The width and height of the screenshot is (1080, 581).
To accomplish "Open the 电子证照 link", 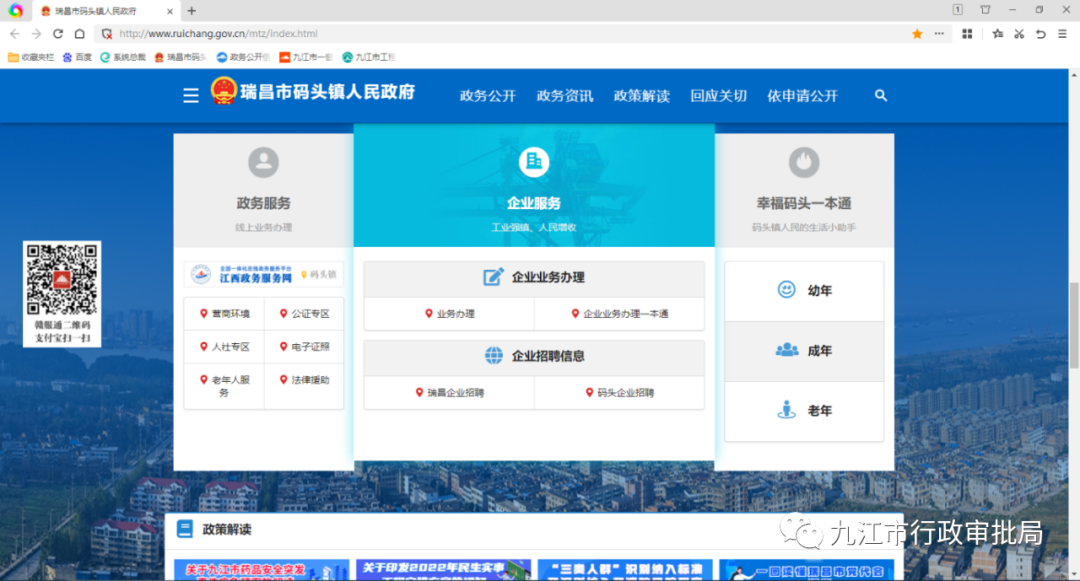I will tap(304, 346).
